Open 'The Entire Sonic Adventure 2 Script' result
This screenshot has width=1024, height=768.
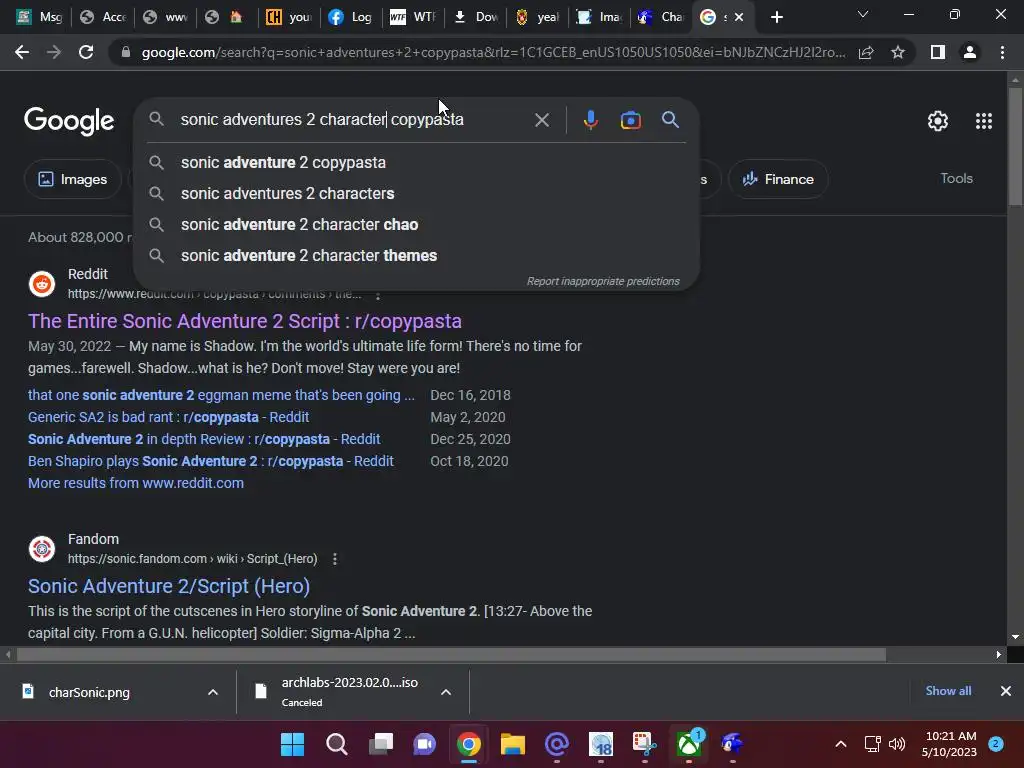[x=245, y=321]
